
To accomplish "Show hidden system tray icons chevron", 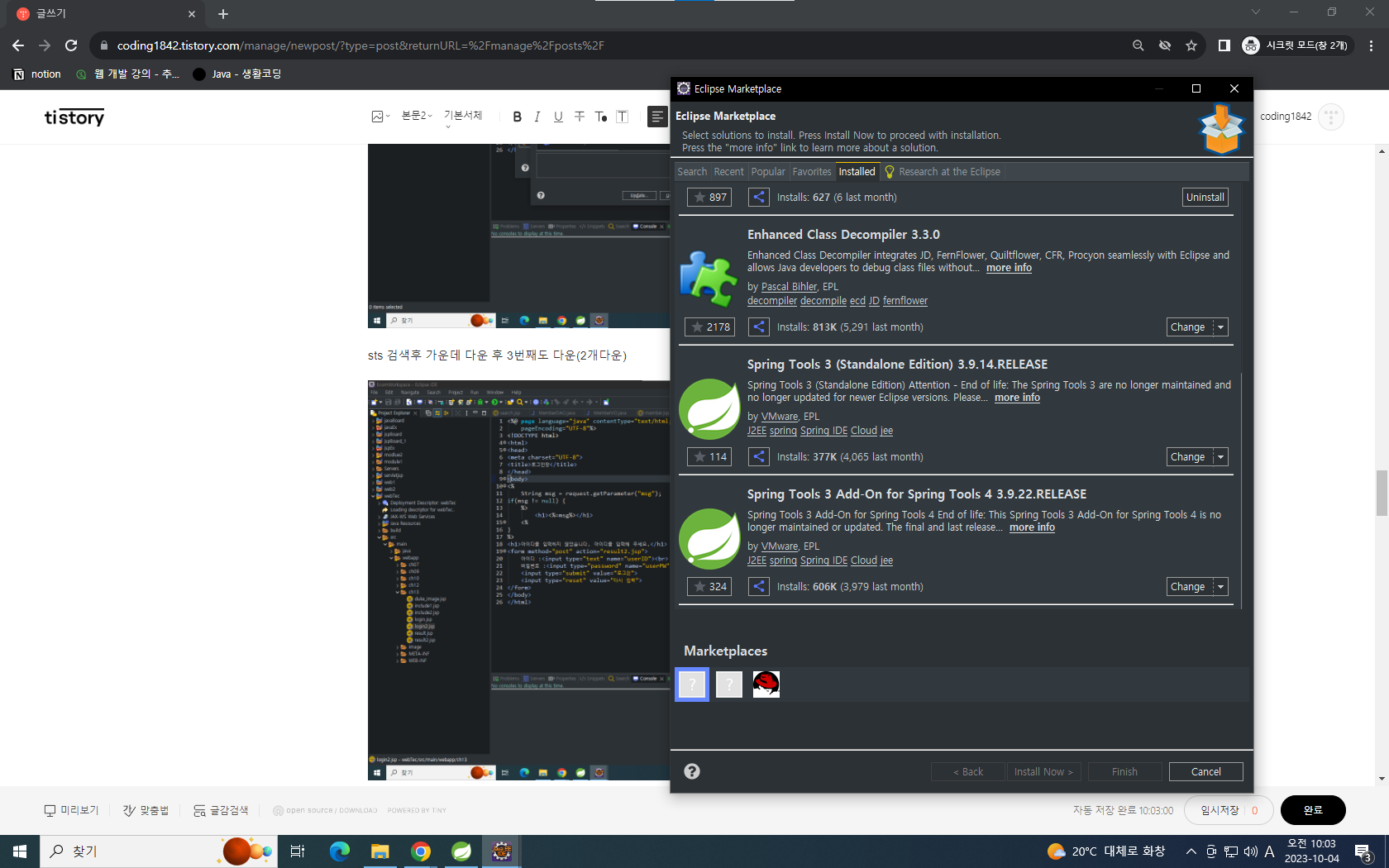I will 1191,851.
